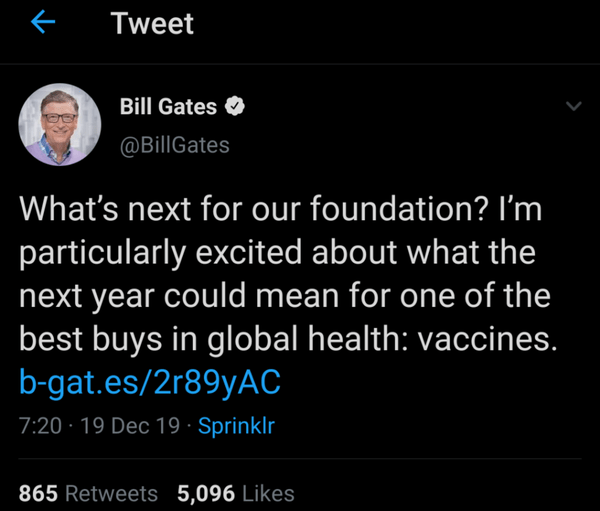
Task: Click the Sprinklr source link
Action: click(236, 426)
